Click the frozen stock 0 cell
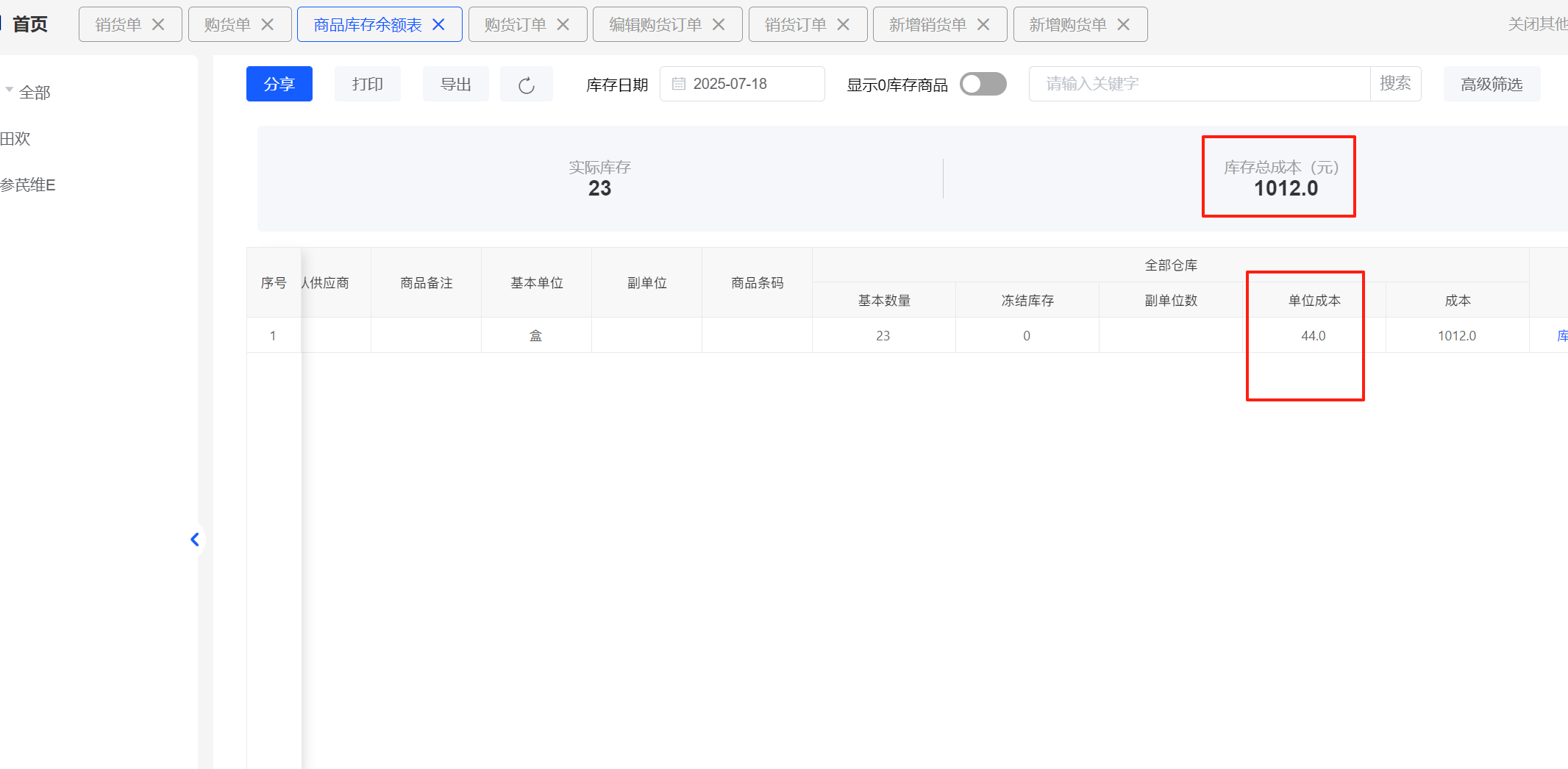 click(1027, 336)
